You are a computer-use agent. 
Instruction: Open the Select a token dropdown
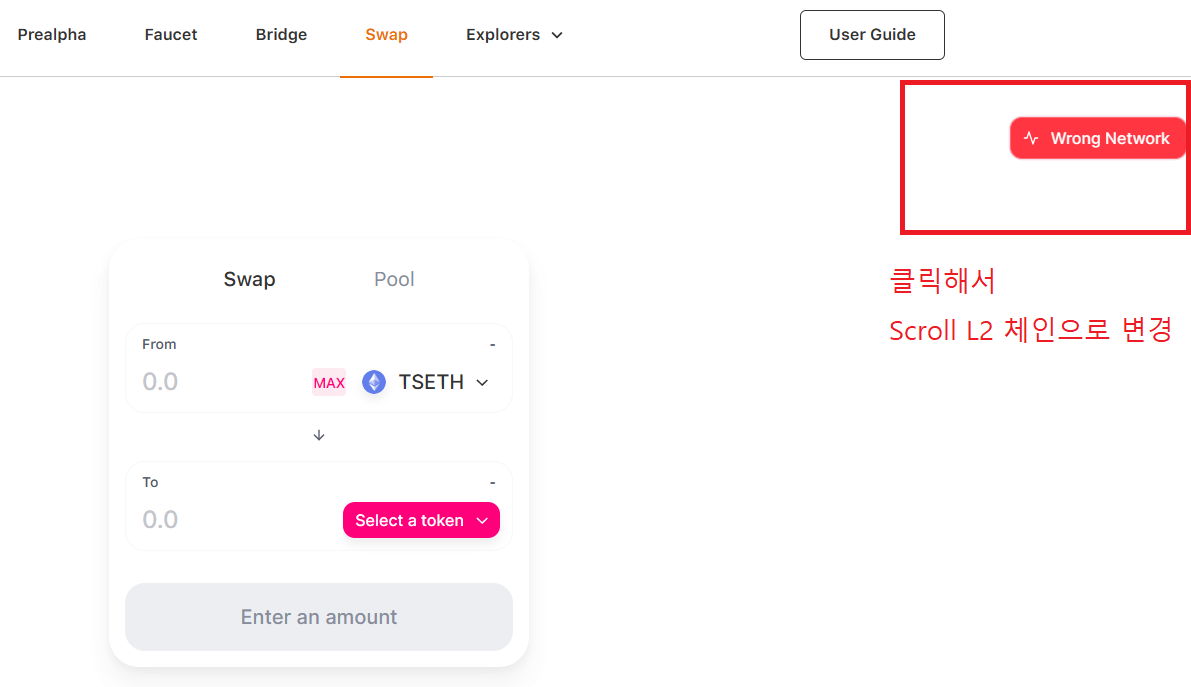pos(422,520)
